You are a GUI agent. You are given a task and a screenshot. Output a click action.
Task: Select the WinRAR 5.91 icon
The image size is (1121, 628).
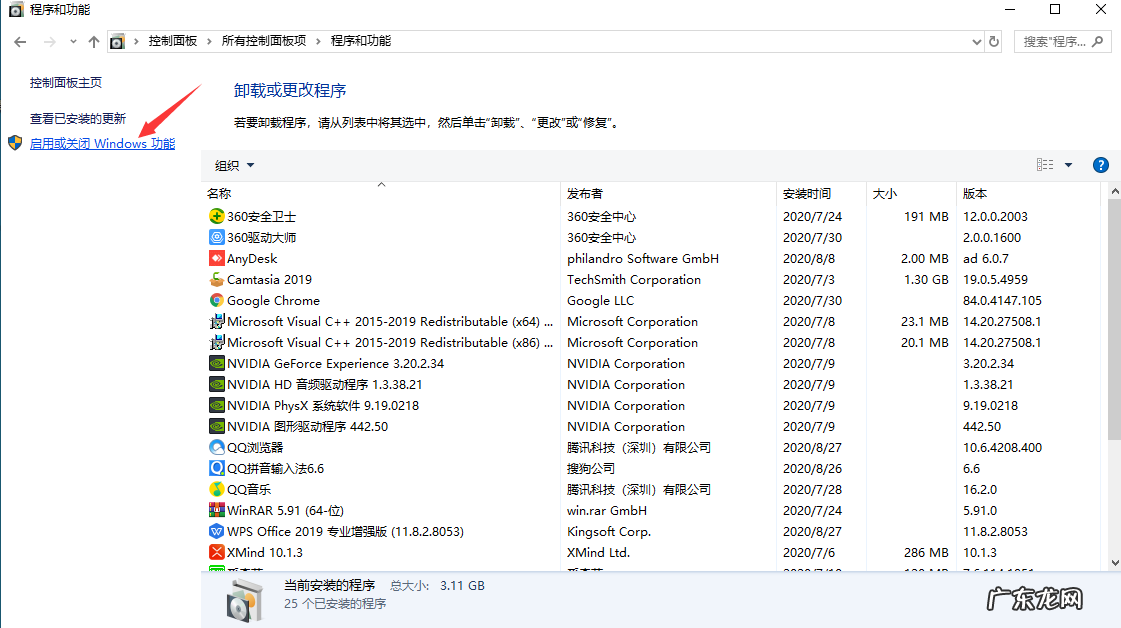click(217, 510)
